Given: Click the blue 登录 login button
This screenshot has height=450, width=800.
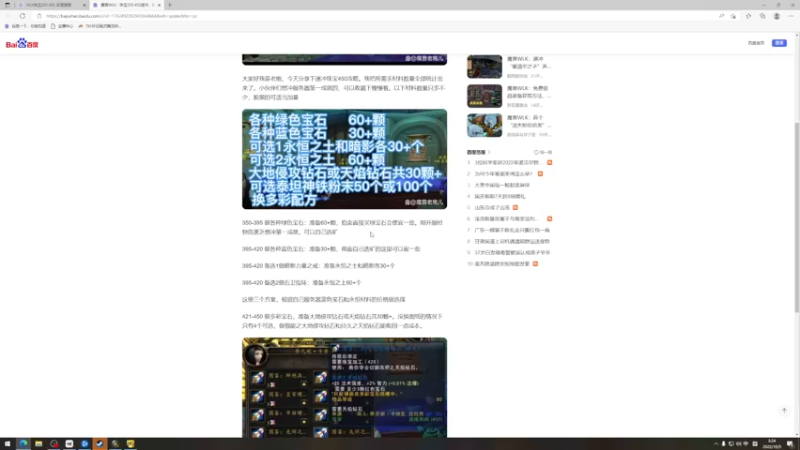Looking at the screenshot, I should [x=779, y=43].
